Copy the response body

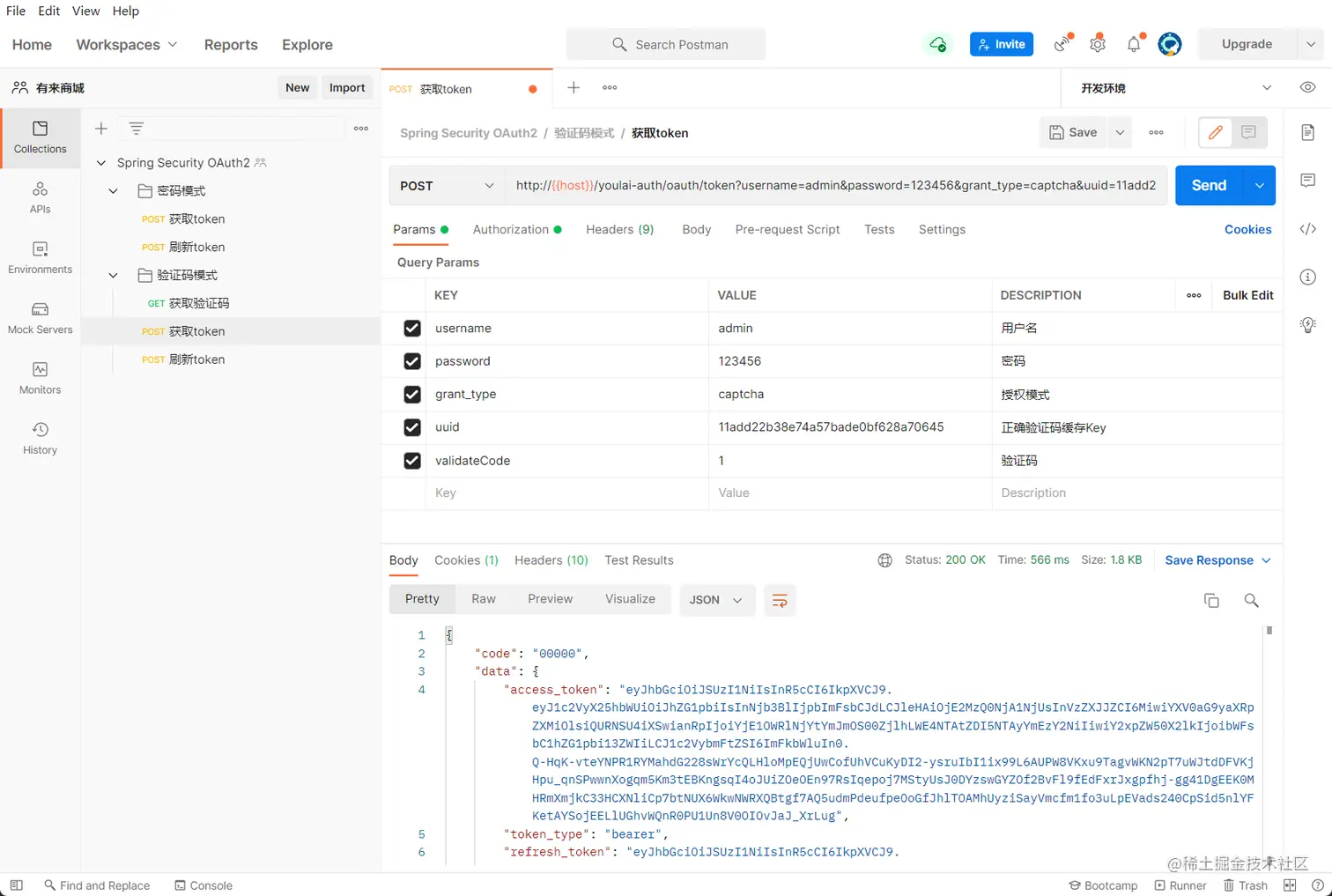(1211, 600)
